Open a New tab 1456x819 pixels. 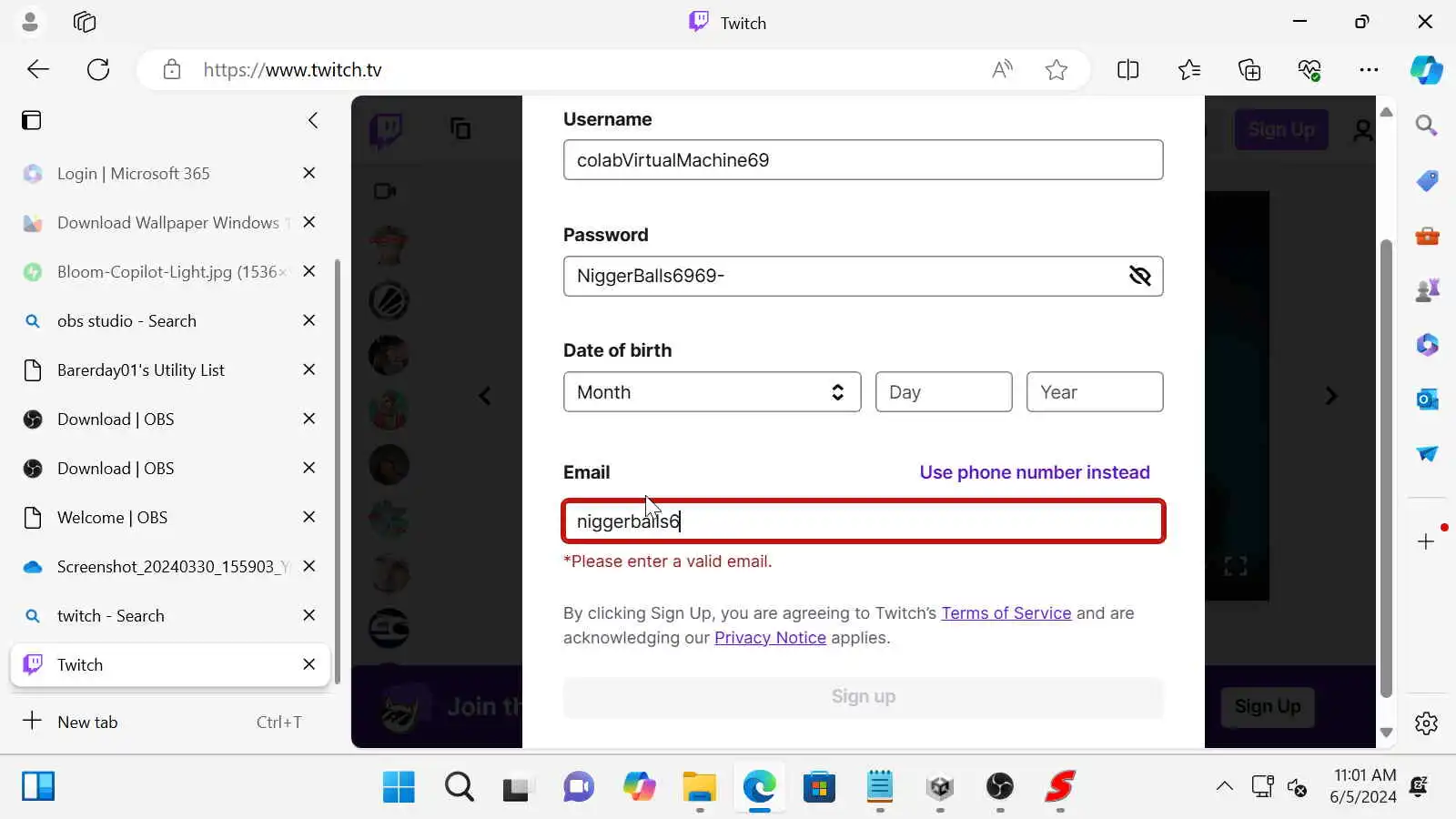(x=170, y=722)
